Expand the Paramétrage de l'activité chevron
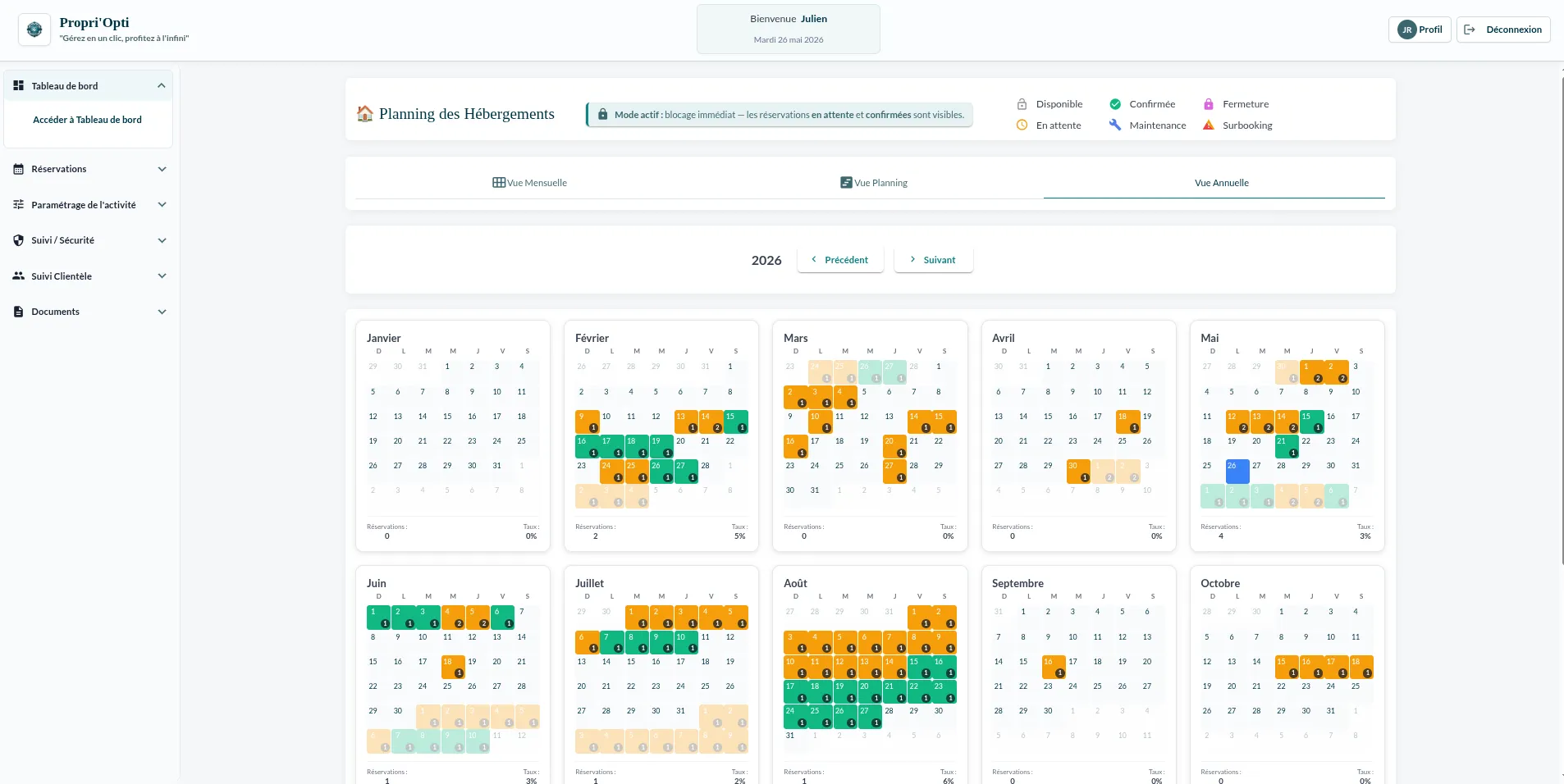Image resolution: width=1564 pixels, height=784 pixels. click(x=162, y=204)
